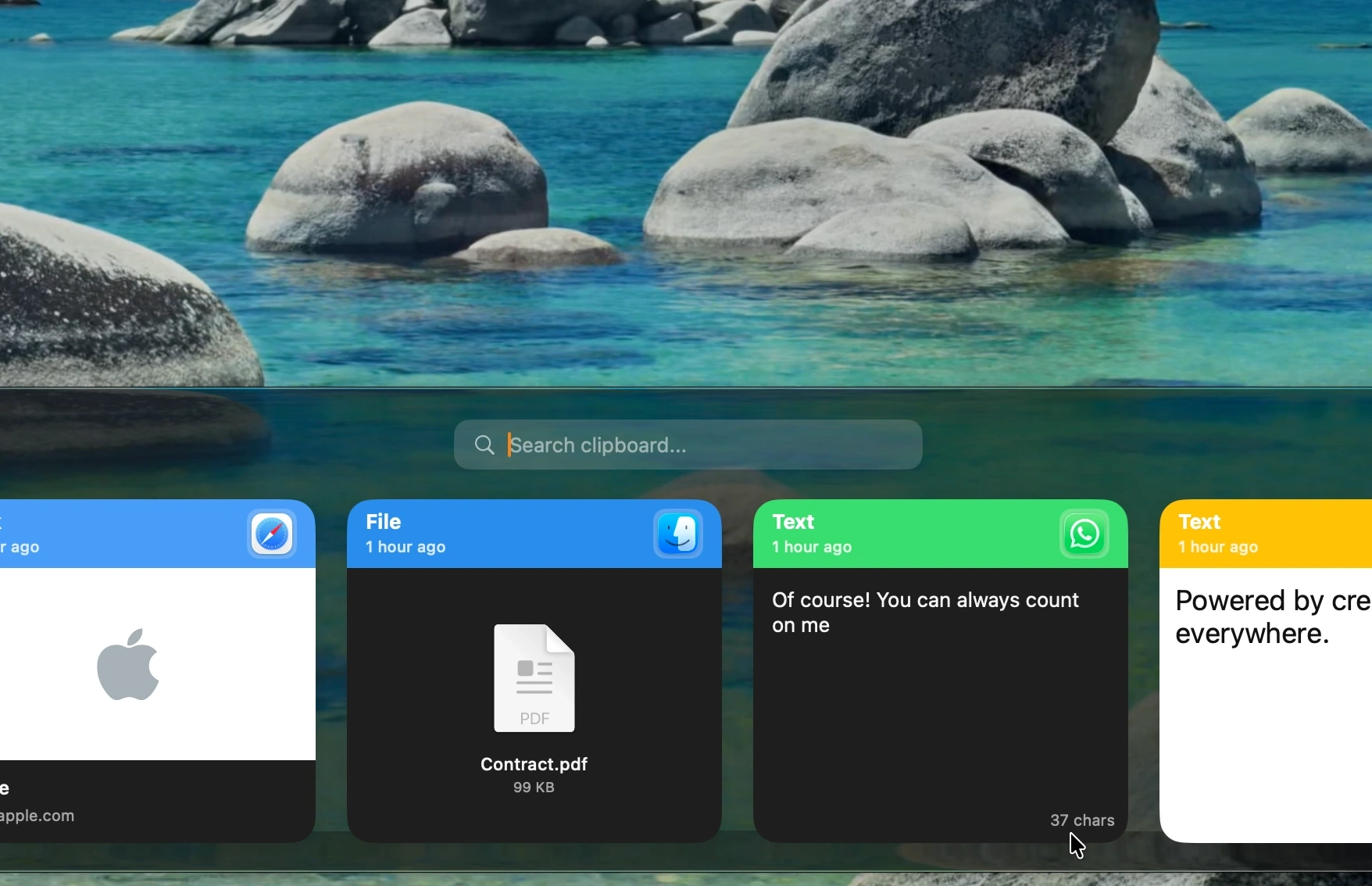1372x886 pixels.
Task: Click the 99 KB file size label
Action: 534,788
